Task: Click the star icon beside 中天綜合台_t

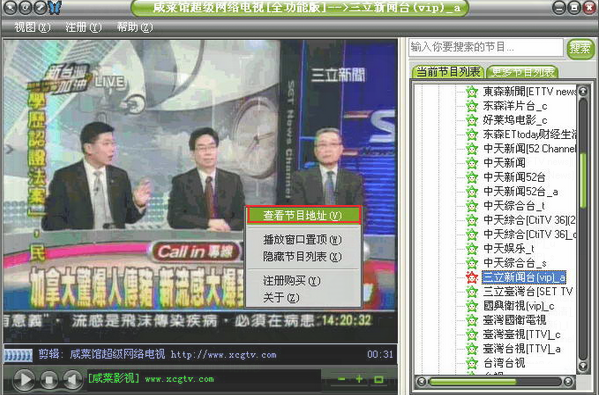Action: [x=472, y=206]
